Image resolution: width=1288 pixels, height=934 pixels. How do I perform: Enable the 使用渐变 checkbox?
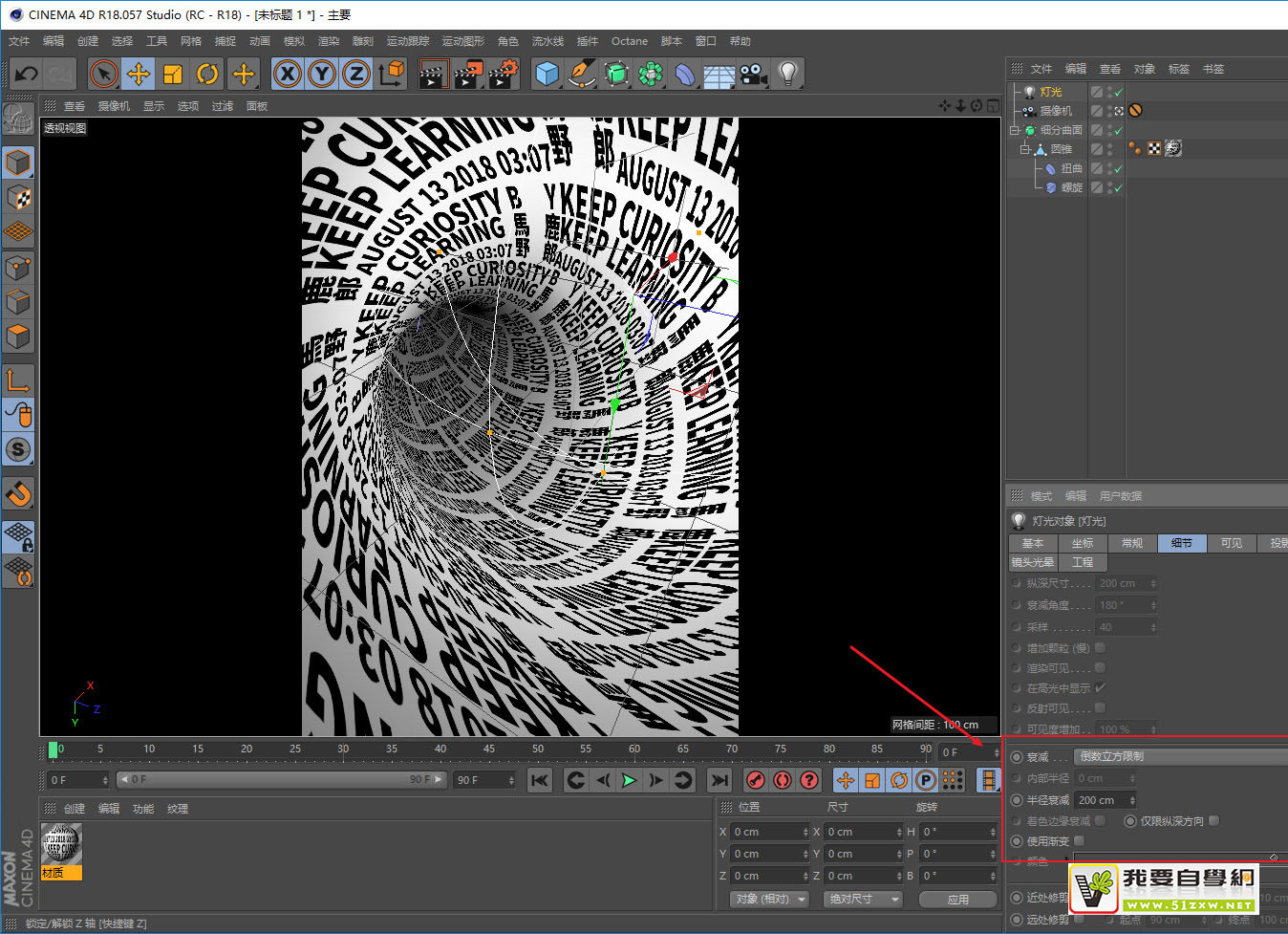(1079, 841)
